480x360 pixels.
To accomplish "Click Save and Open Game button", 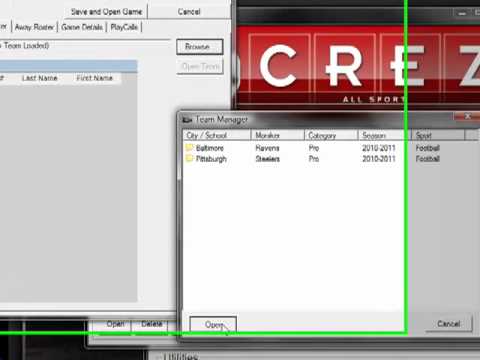I will click(106, 12).
